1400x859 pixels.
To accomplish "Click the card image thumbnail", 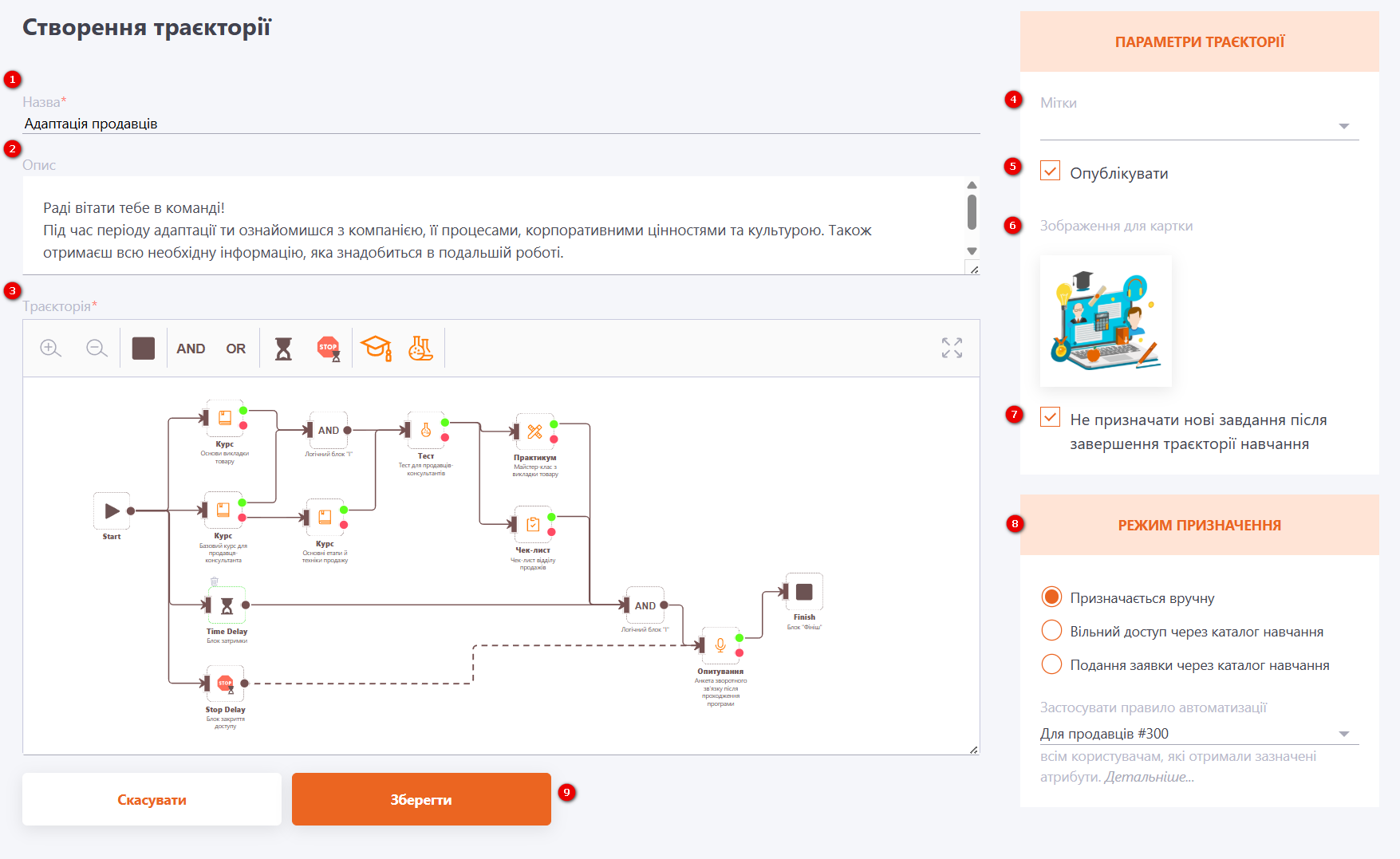I will pos(1106,321).
